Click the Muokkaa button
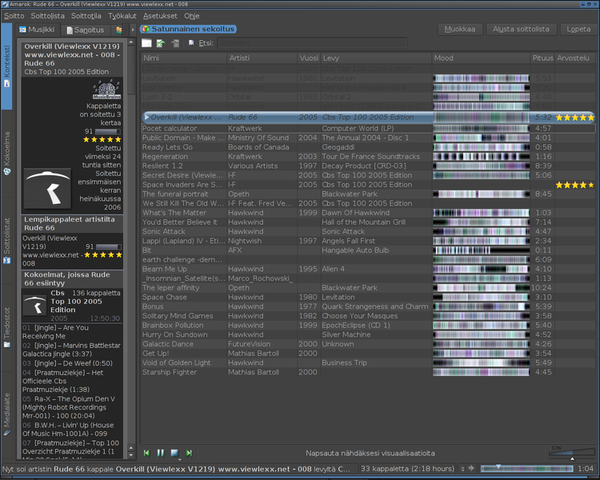Image resolution: width=600 pixels, height=480 pixels. pyautogui.click(x=460, y=29)
